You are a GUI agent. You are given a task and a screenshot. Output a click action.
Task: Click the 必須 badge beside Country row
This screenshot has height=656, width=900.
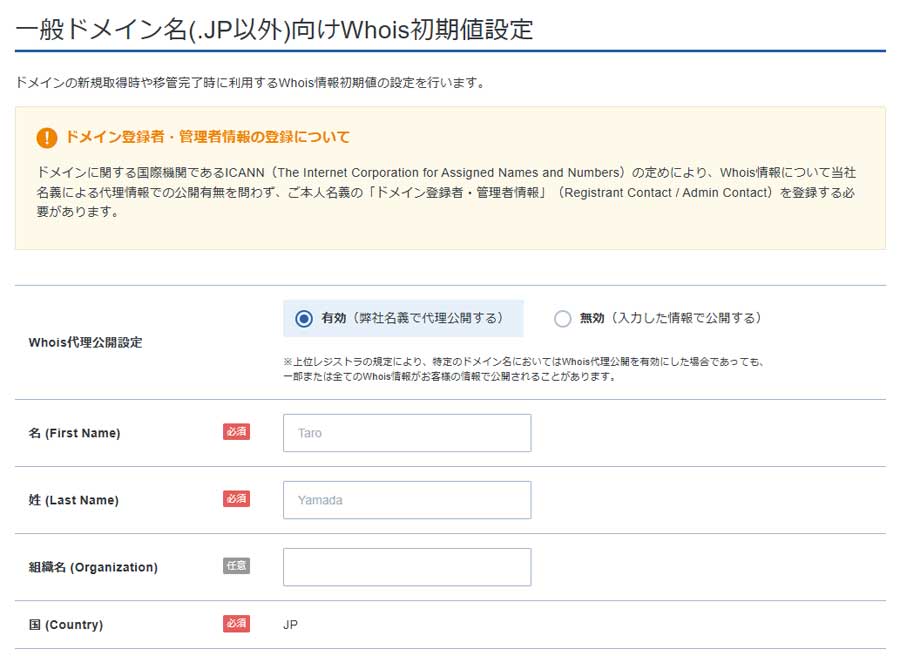click(x=236, y=623)
